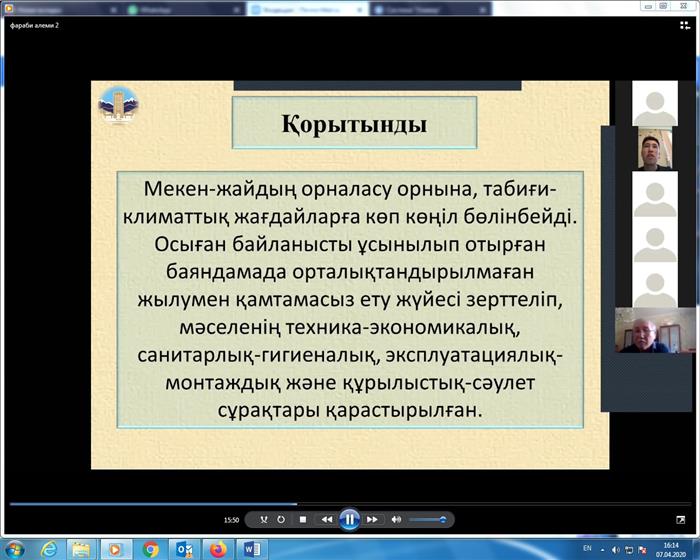Stop the video playback
Viewport: 700px width, 560px height.
pos(303,520)
